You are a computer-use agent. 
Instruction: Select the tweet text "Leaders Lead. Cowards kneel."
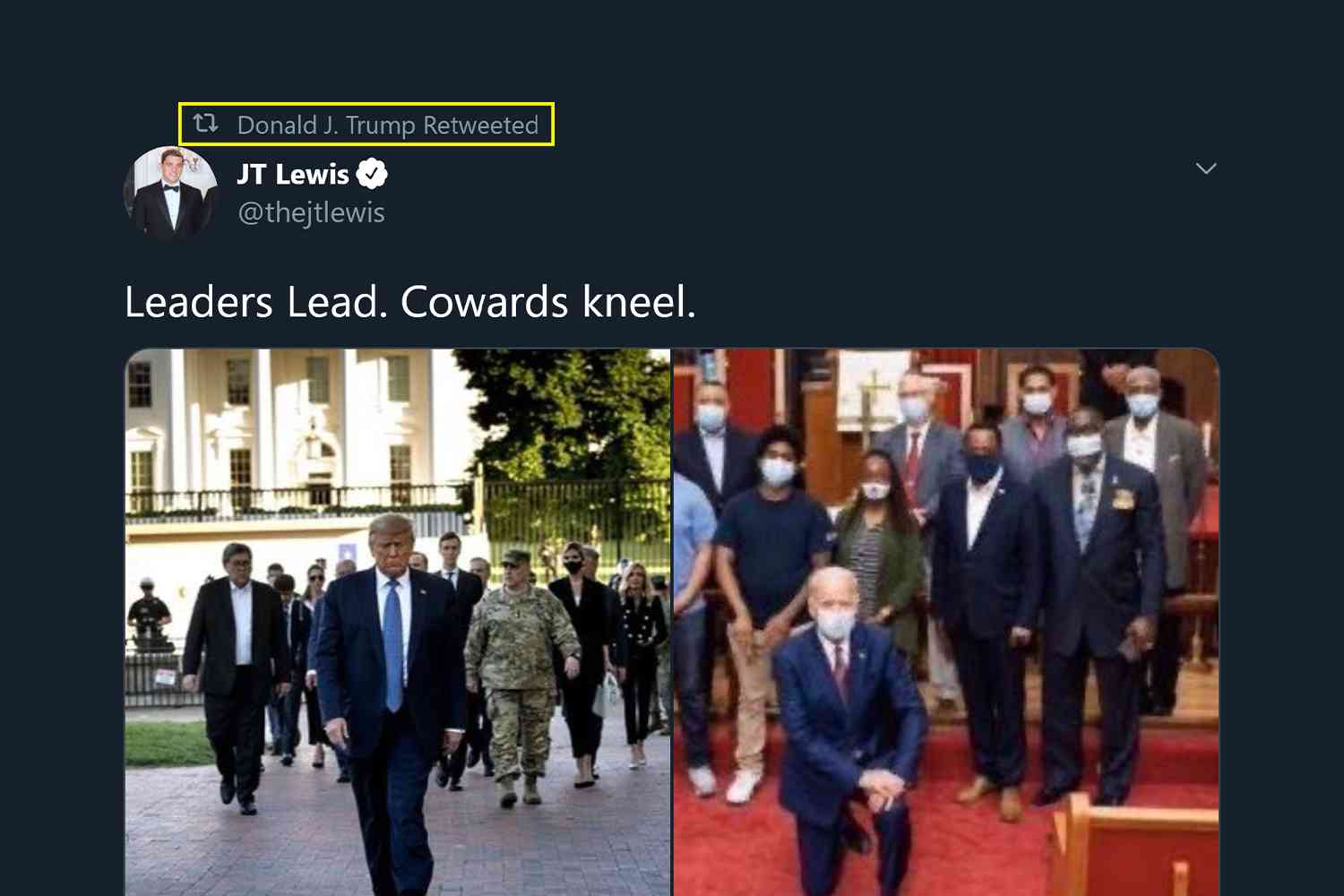409,302
